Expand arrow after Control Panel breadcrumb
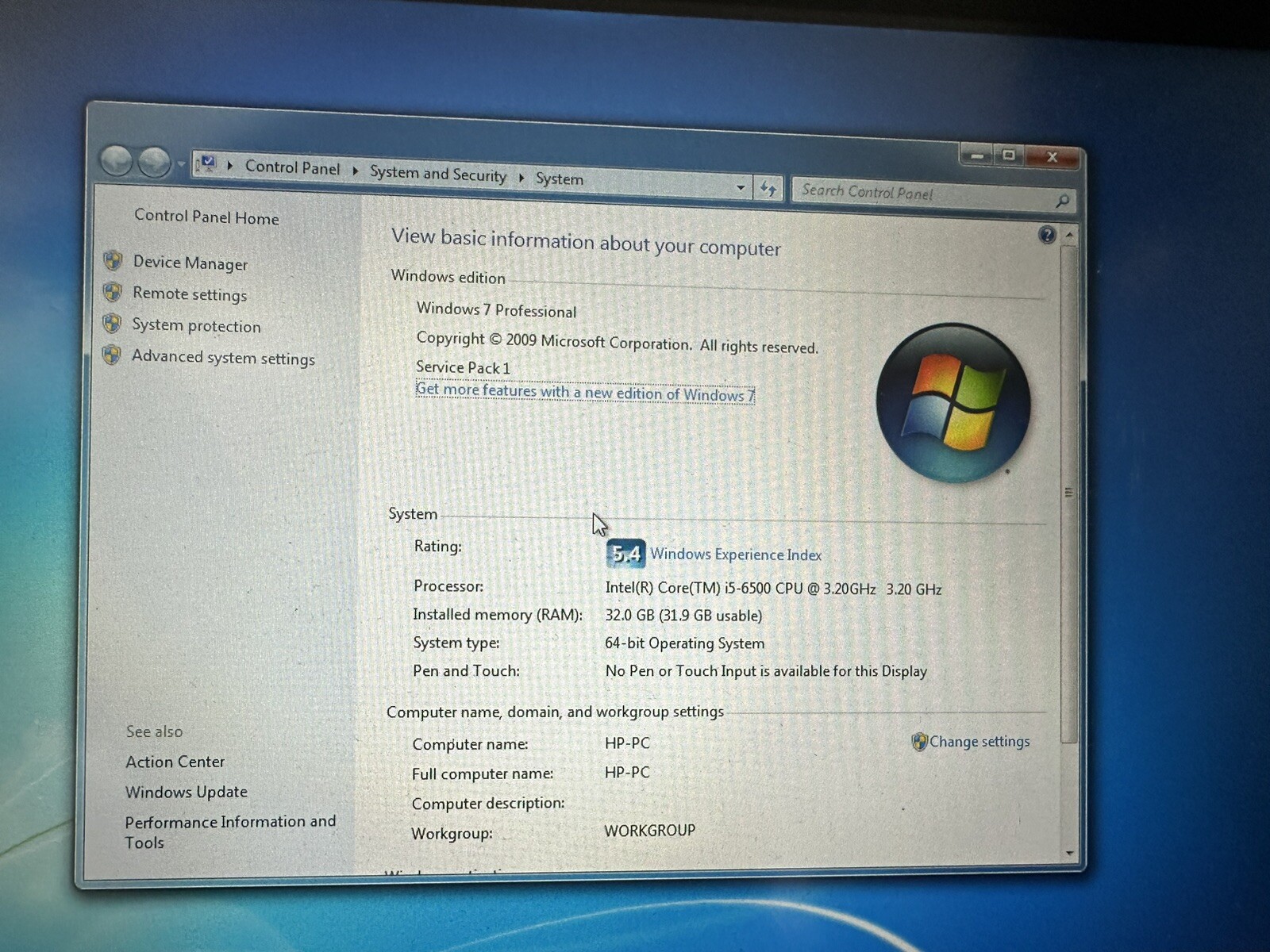The height and width of the screenshot is (952, 1270). [355, 170]
